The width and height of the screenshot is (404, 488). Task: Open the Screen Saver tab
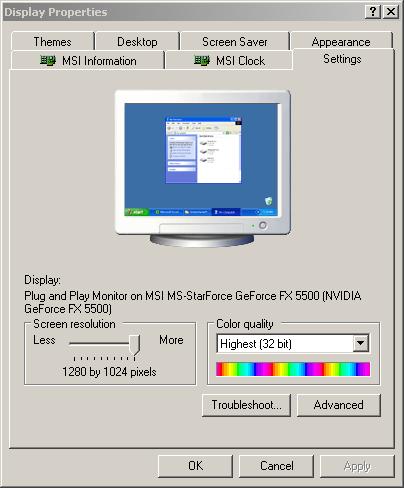tap(235, 42)
